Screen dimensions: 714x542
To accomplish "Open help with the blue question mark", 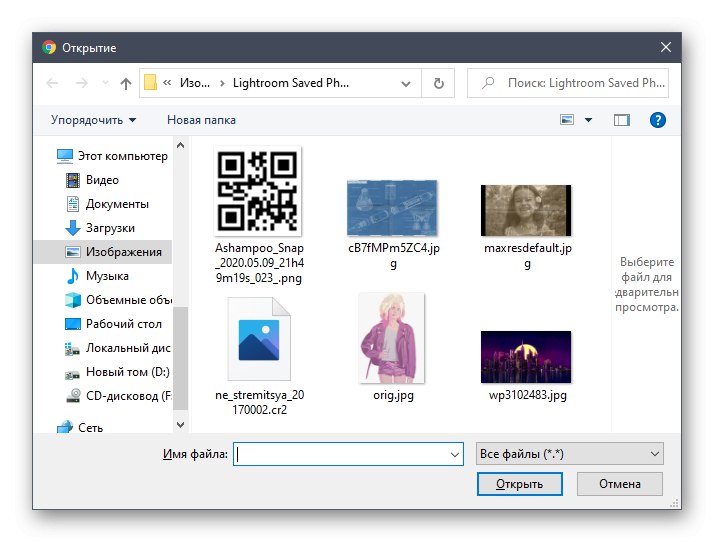I will [x=657, y=120].
